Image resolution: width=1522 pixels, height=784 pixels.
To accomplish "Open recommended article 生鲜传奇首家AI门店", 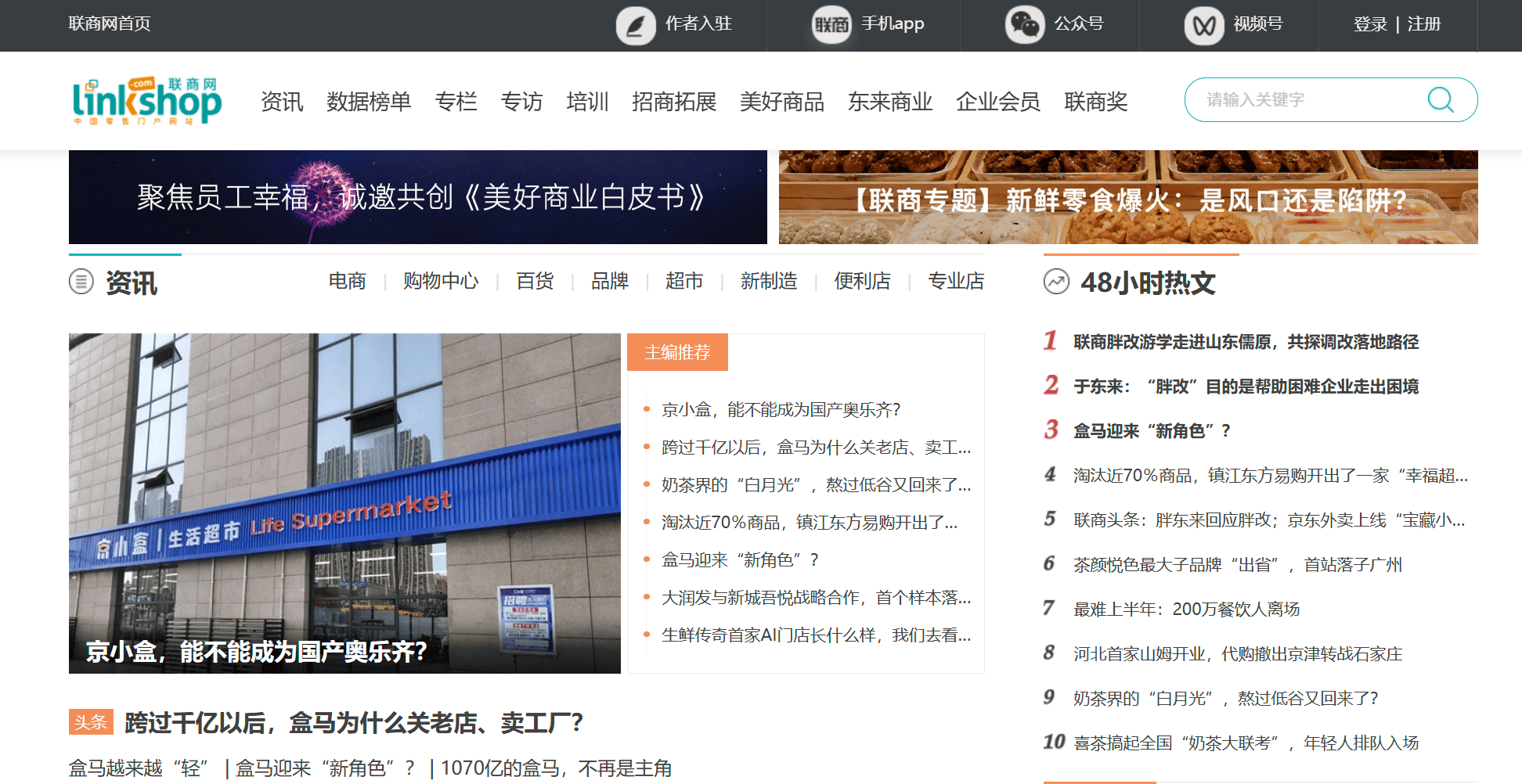I will [817, 635].
